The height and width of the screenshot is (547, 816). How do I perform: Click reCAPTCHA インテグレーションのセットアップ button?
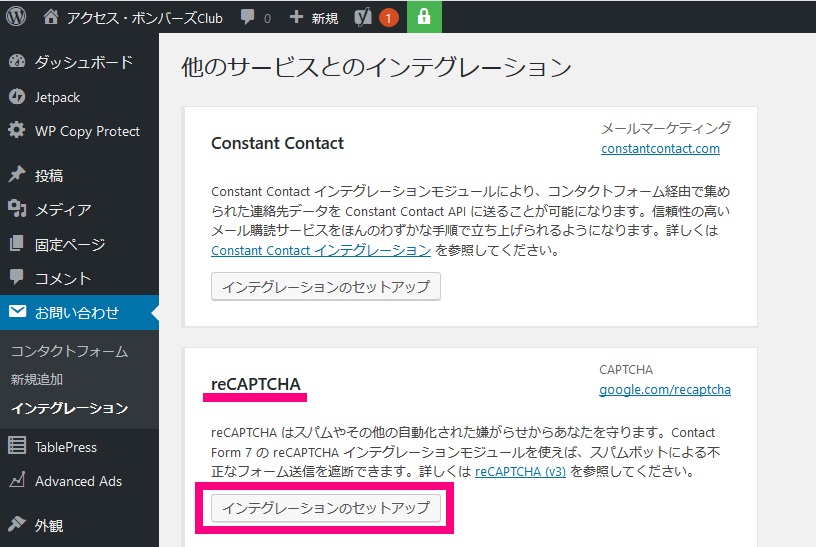[x=326, y=508]
